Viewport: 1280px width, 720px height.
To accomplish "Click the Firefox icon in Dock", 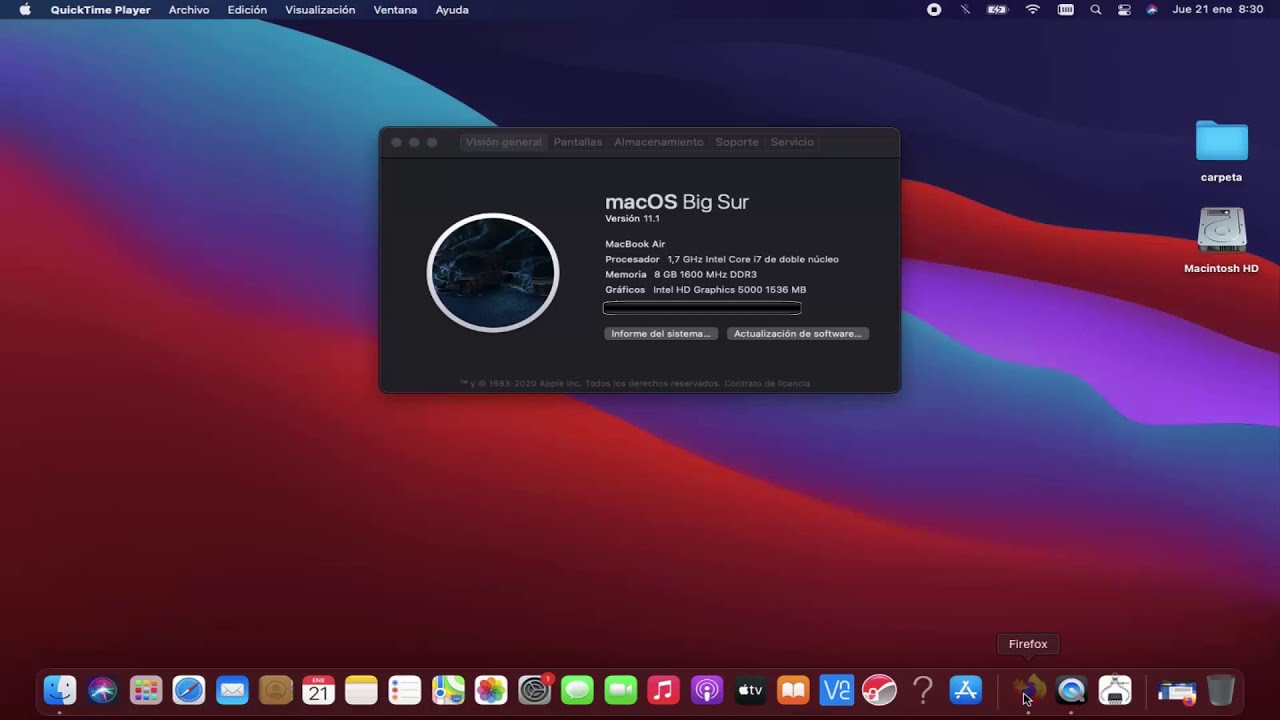I will [x=1028, y=690].
